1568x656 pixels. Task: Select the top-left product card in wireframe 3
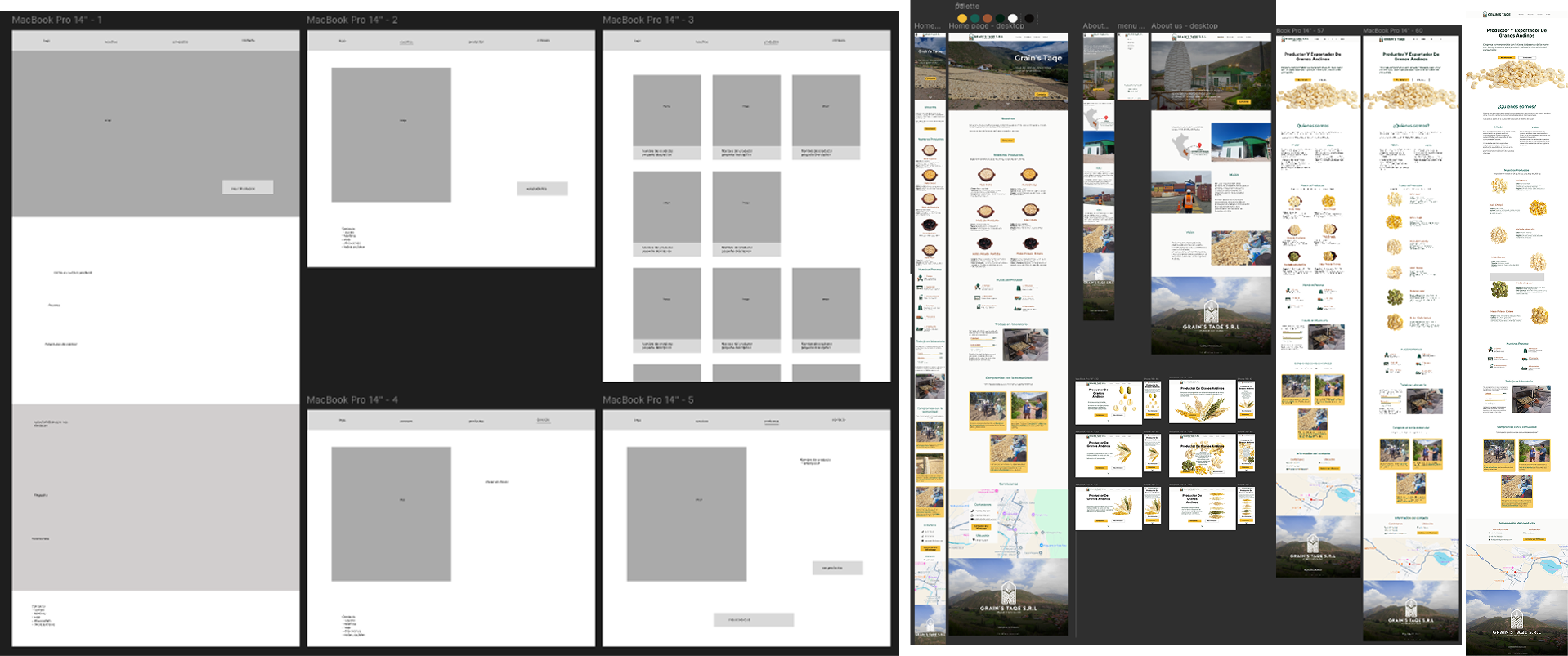pos(667,118)
